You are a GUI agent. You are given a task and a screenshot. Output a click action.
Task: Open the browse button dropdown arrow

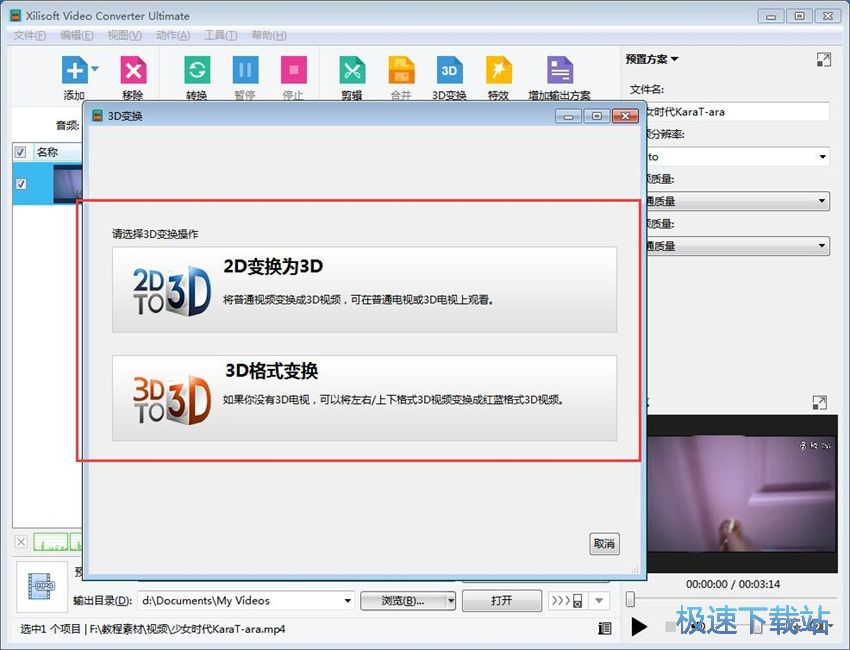click(x=451, y=601)
